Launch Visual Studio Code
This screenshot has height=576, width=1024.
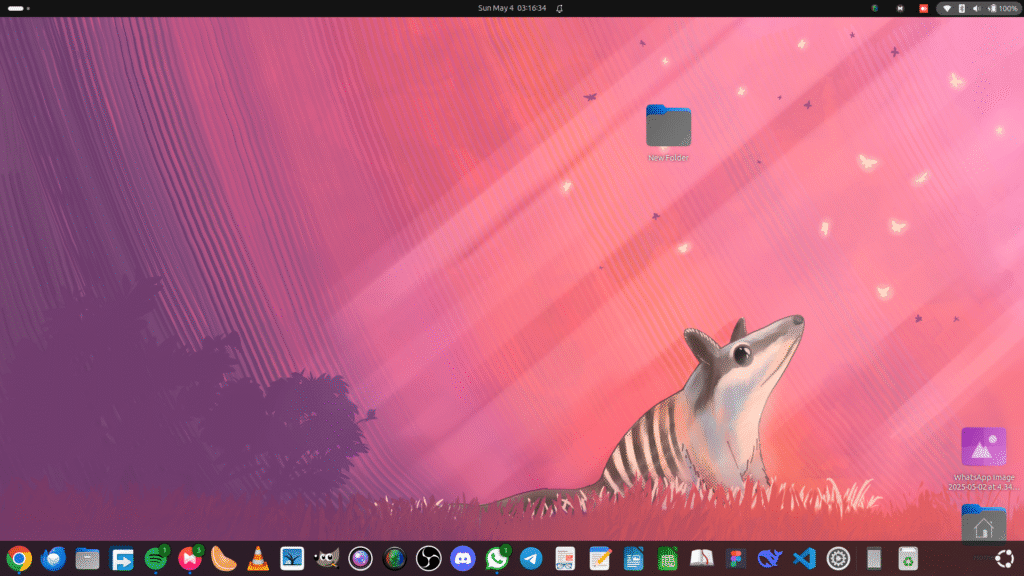(x=804, y=559)
